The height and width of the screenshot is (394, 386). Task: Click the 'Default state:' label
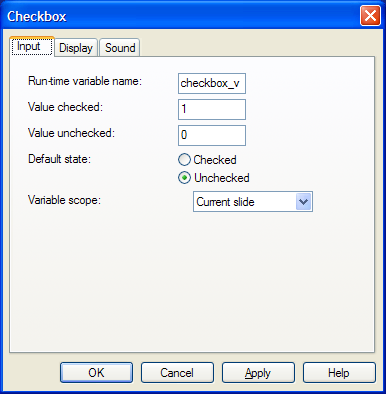point(59,159)
